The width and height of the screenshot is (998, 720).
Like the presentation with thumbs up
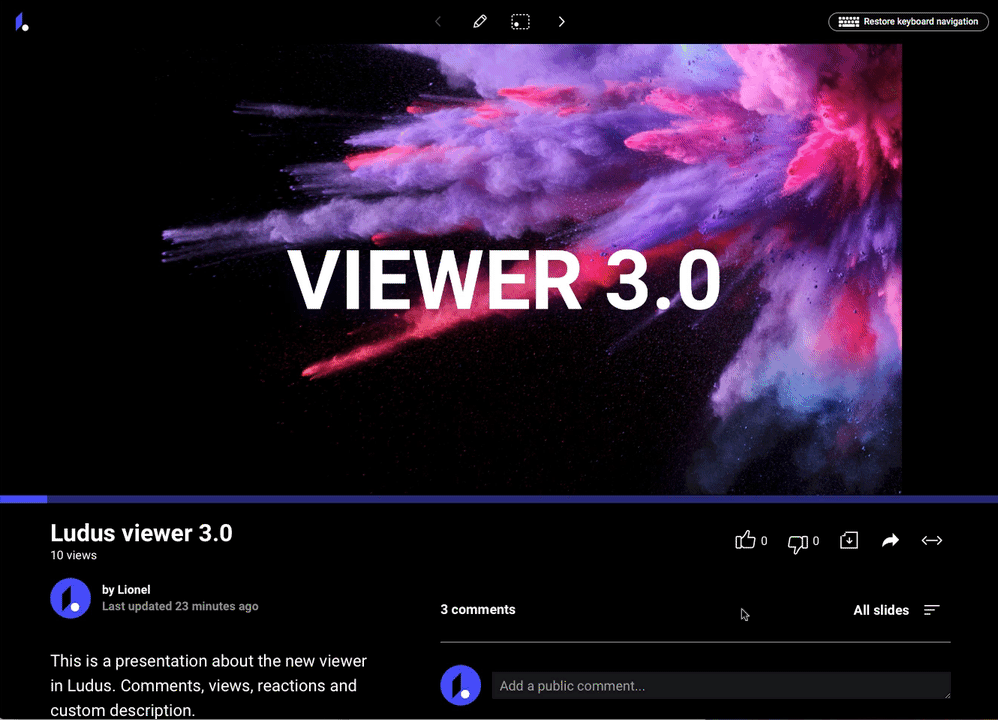tap(745, 541)
